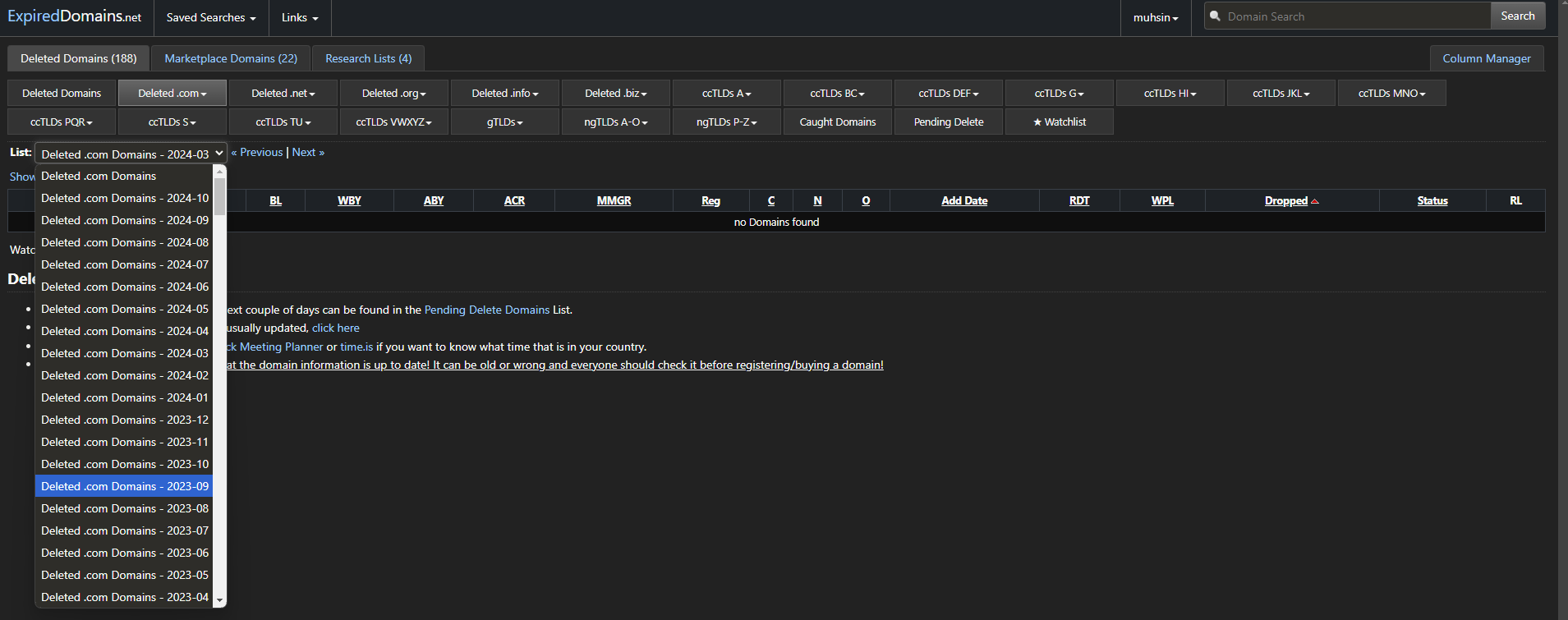Expand the ccTLDs PQR dropdown

tap(62, 122)
